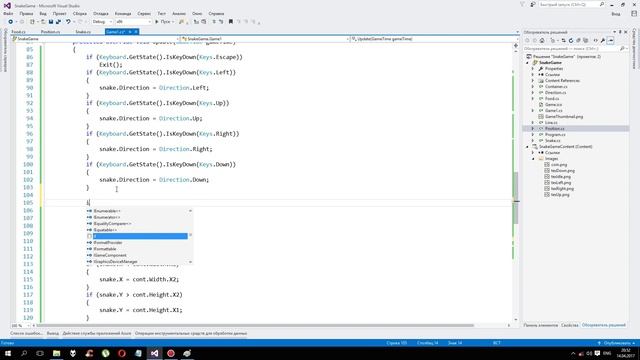Click the Visual Studio taskbar icon
Viewport: 640px width, 360px height.
point(154,353)
